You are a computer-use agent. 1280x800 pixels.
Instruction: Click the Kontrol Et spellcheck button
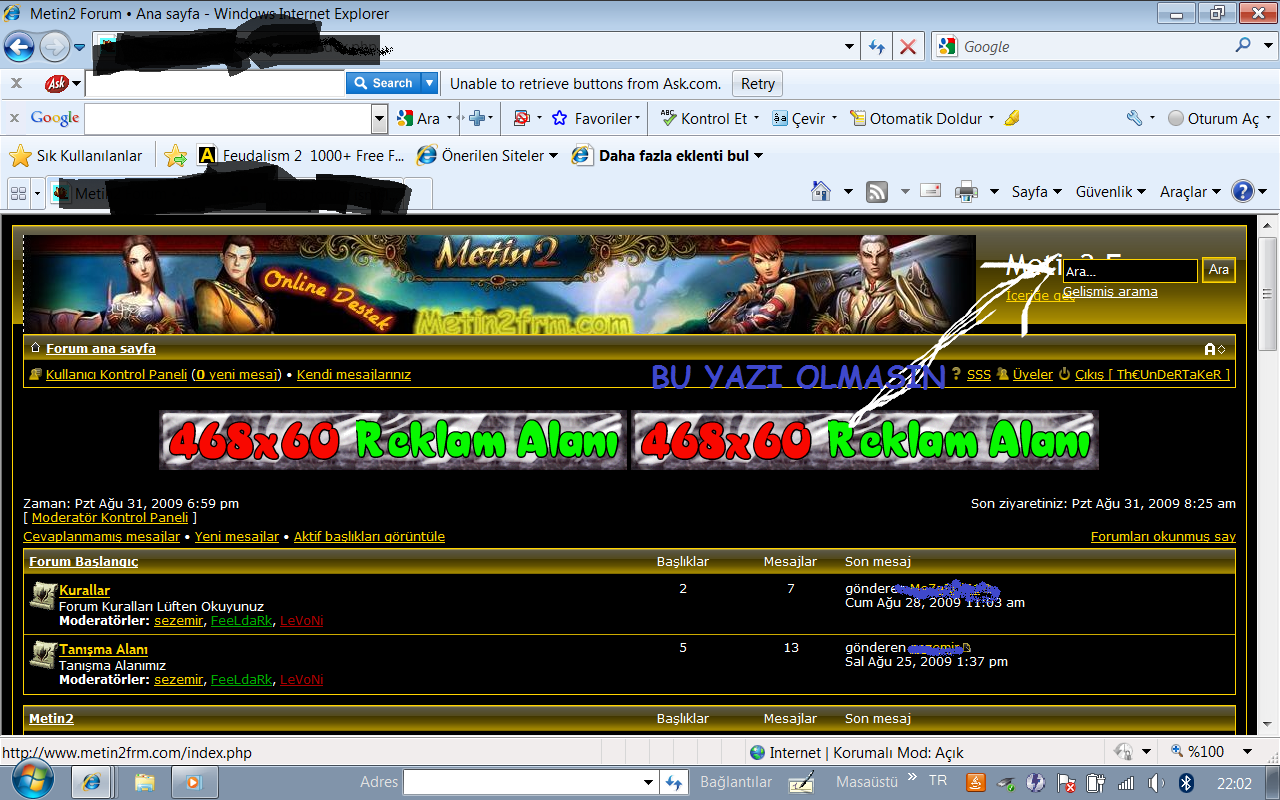[x=704, y=118]
